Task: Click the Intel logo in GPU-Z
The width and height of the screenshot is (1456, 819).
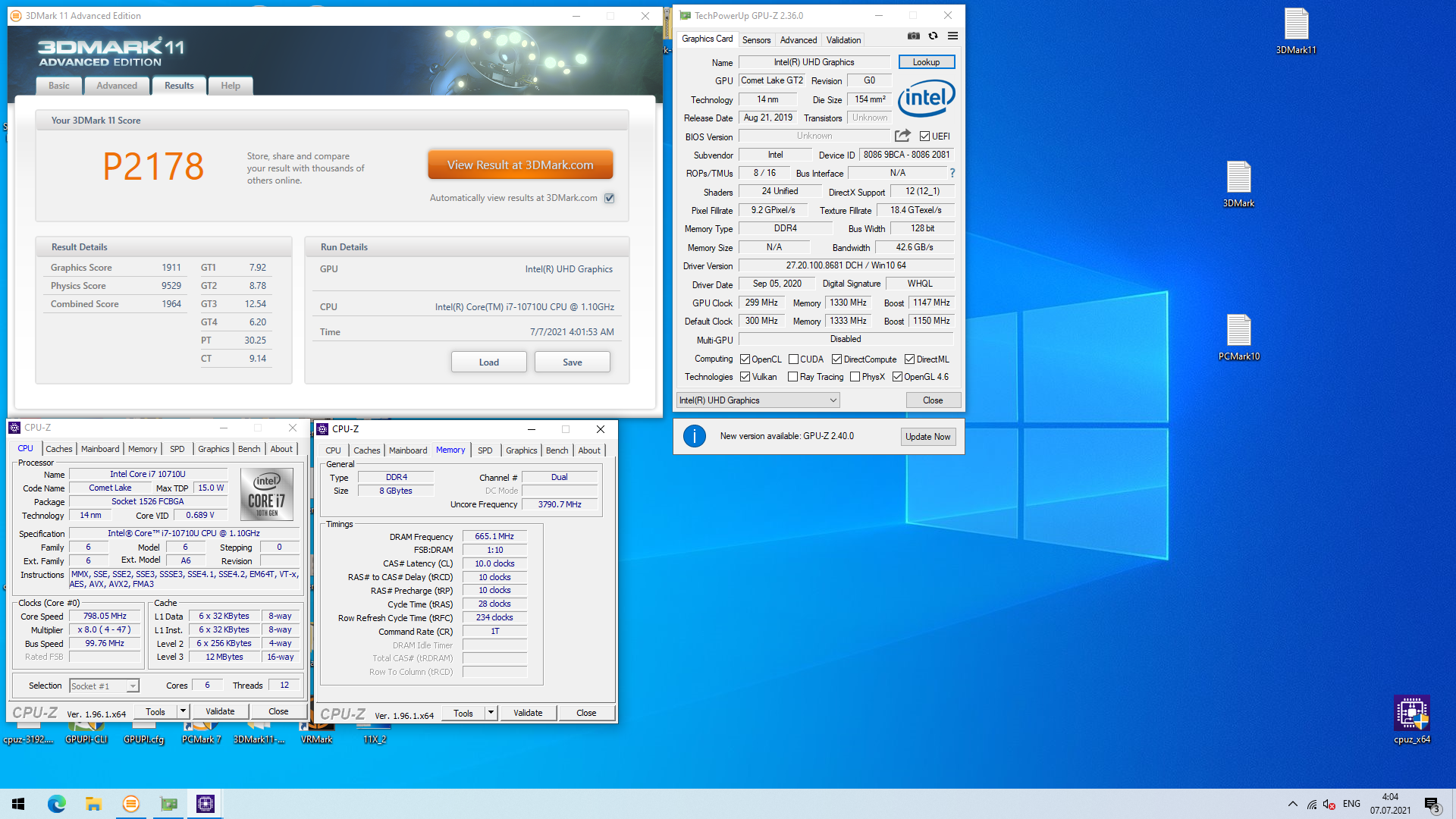Action: (x=926, y=98)
